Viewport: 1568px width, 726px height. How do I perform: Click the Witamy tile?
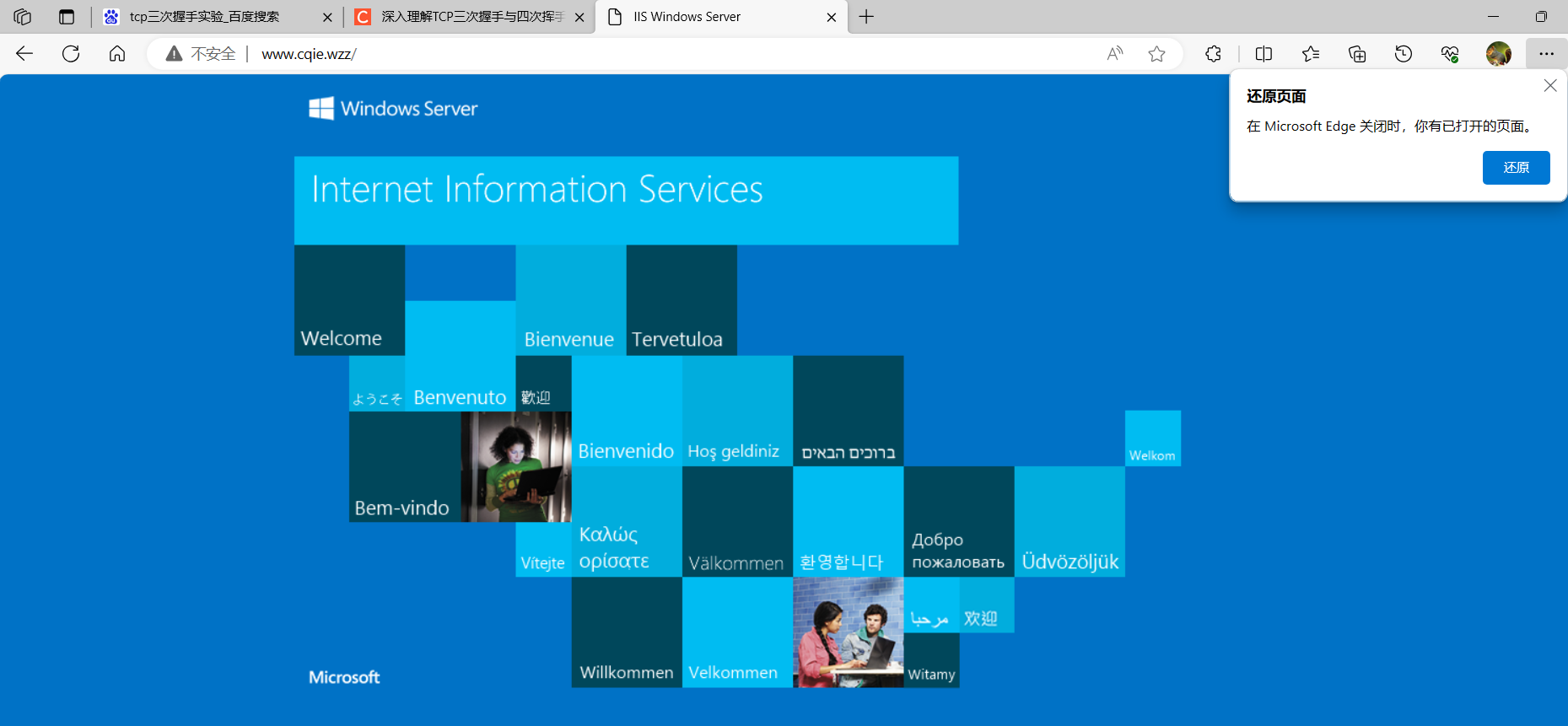(931, 660)
